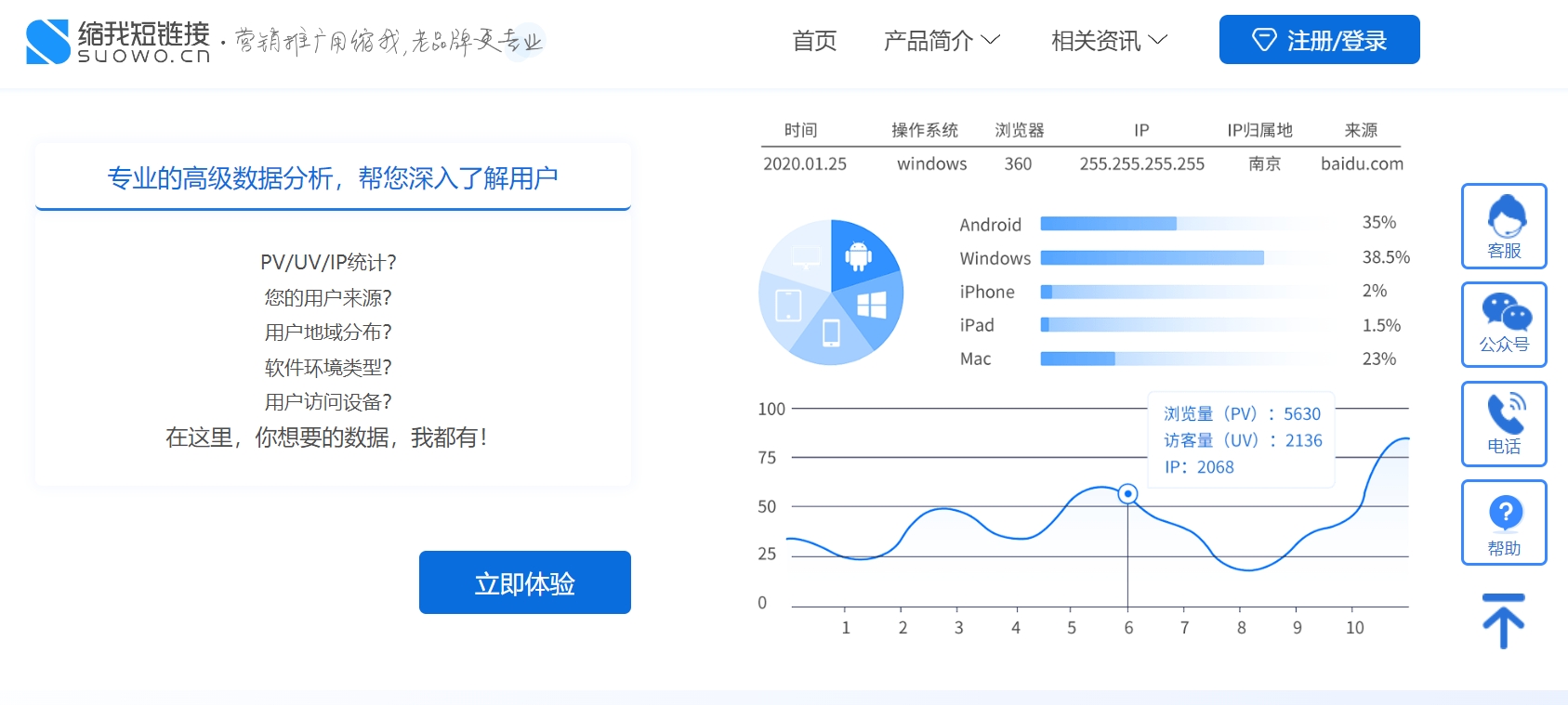Click the 立即体验 button
1568x705 pixels.
(x=524, y=582)
